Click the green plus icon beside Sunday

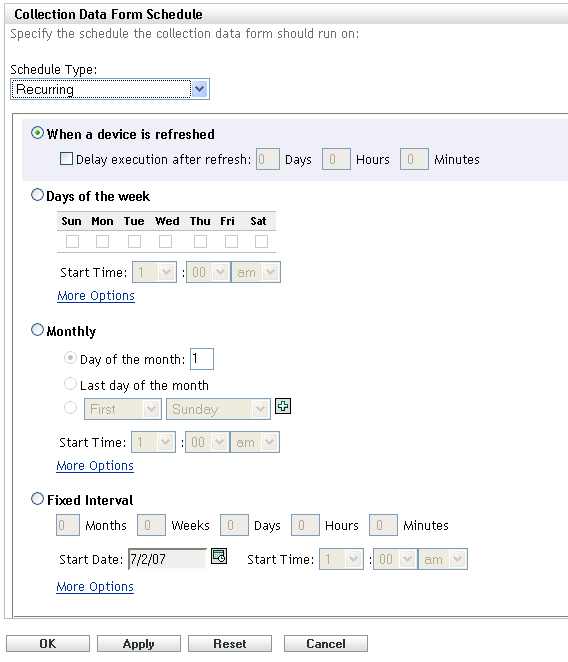pos(283,406)
